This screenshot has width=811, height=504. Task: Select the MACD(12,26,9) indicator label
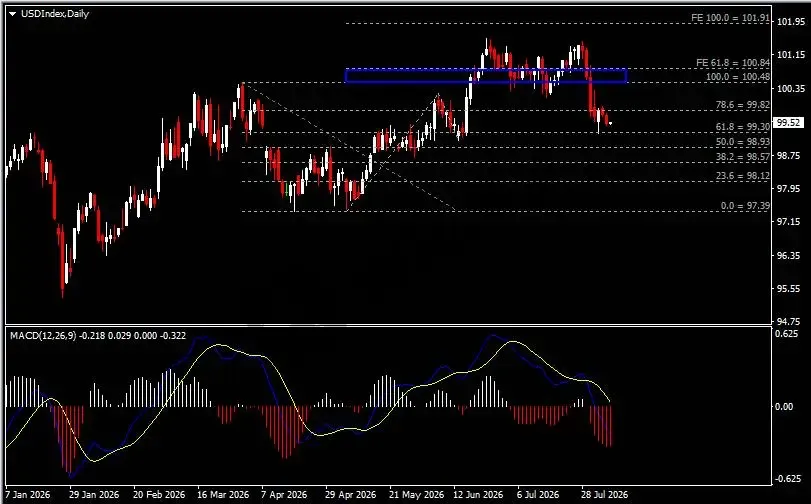tap(43, 336)
